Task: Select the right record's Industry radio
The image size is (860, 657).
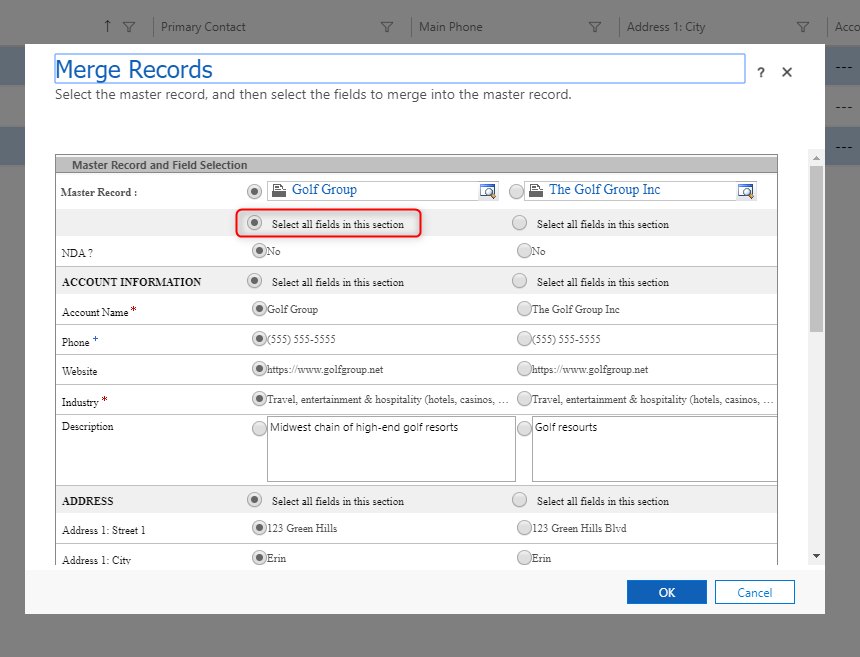Action: (524, 399)
